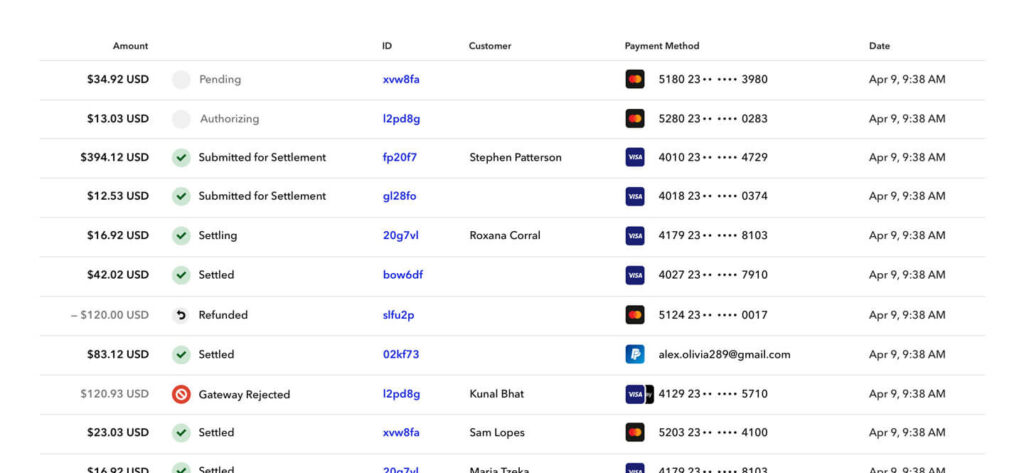Open refunded transaction slfu2p
The width and height of the screenshot is (1024, 473).
(x=398, y=315)
